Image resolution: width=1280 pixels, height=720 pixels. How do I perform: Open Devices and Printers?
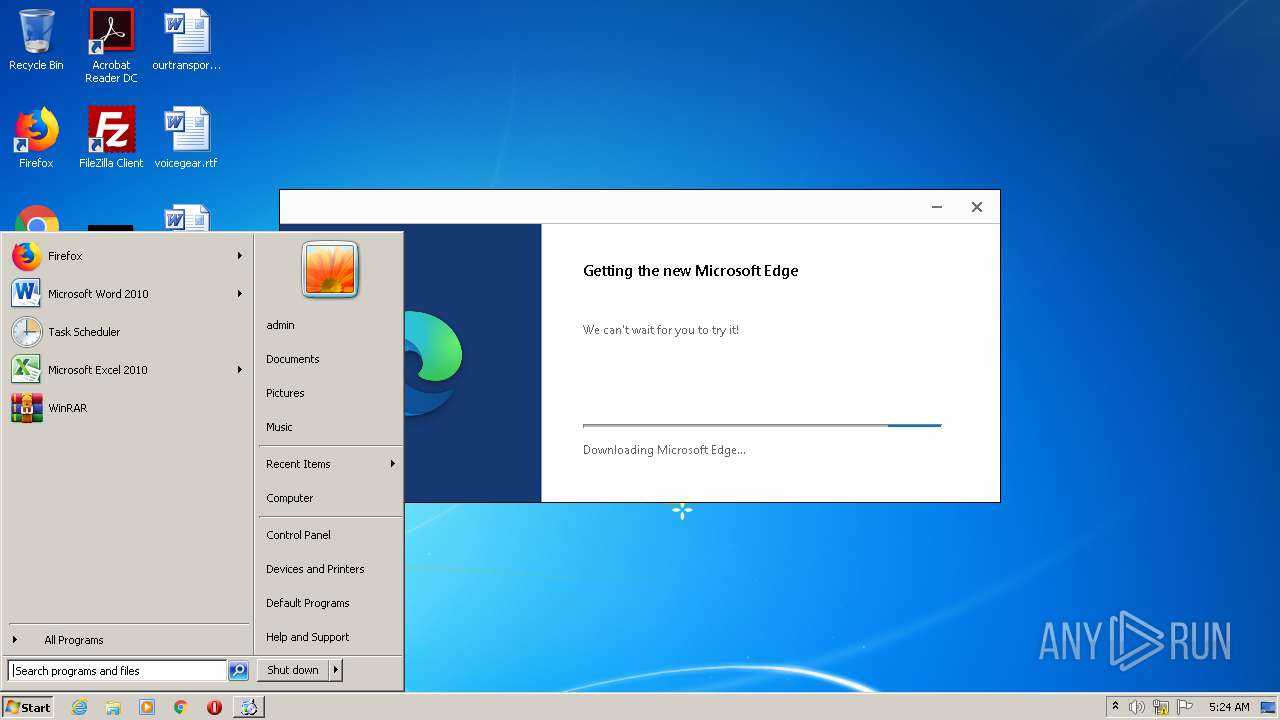[315, 569]
